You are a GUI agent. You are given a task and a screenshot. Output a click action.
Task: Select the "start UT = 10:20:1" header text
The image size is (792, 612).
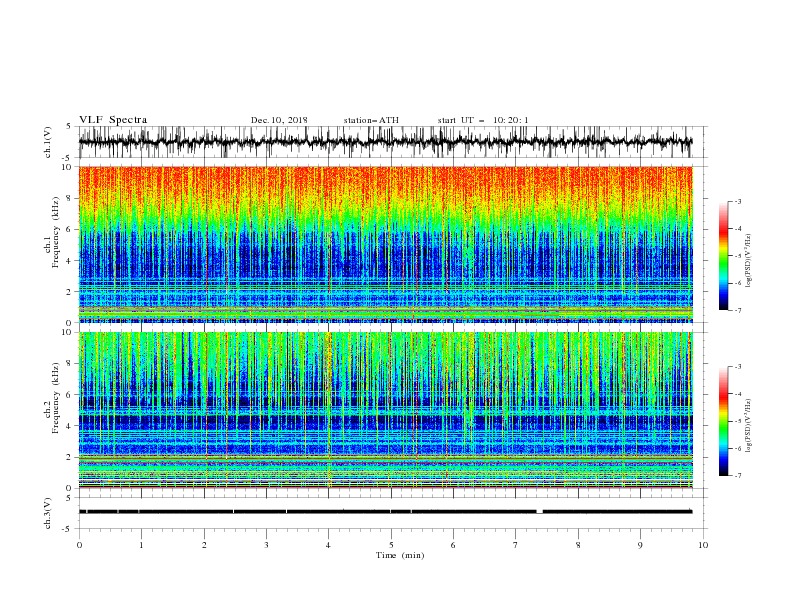pyautogui.click(x=483, y=120)
